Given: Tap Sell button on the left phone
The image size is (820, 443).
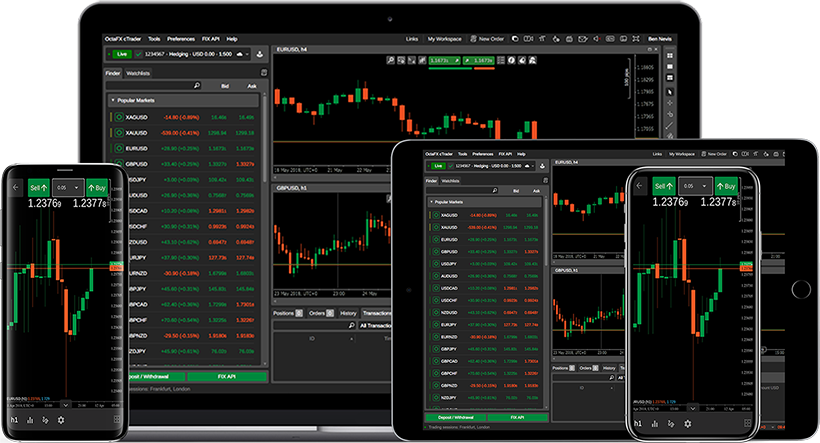Looking at the screenshot, I should point(39,187).
